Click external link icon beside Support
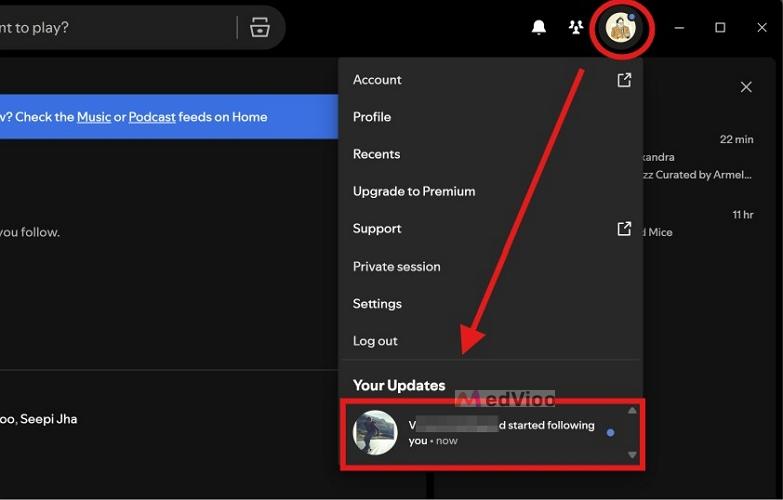The width and height of the screenshot is (783, 500). 624,229
